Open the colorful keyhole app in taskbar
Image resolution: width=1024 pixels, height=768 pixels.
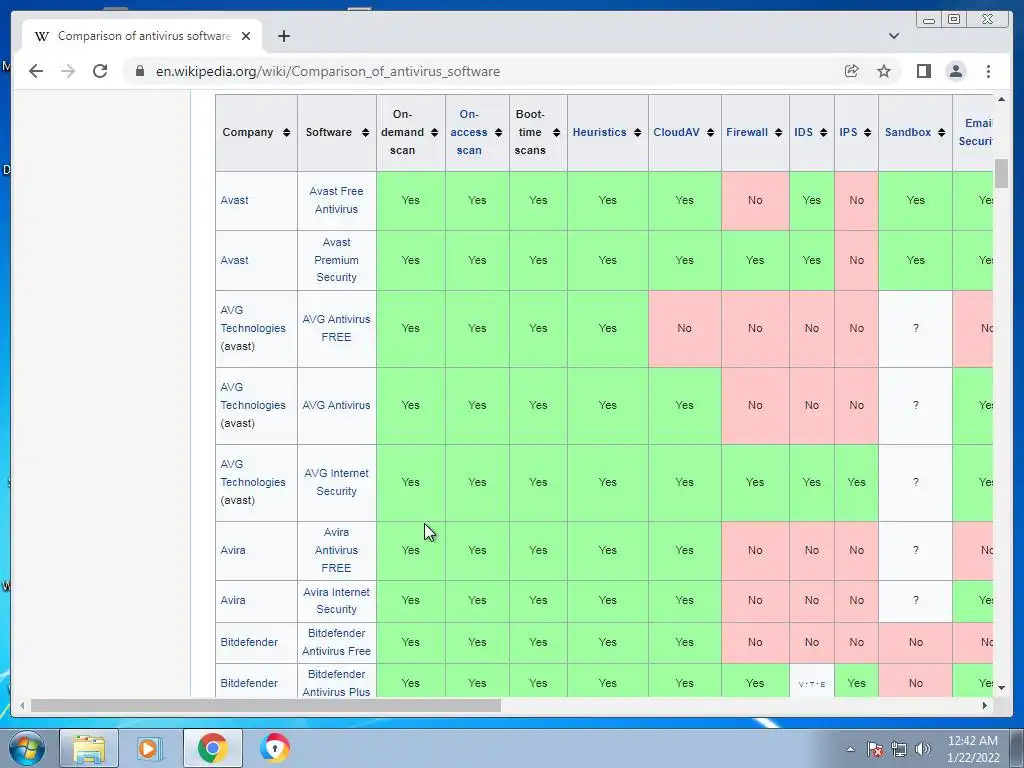click(275, 748)
